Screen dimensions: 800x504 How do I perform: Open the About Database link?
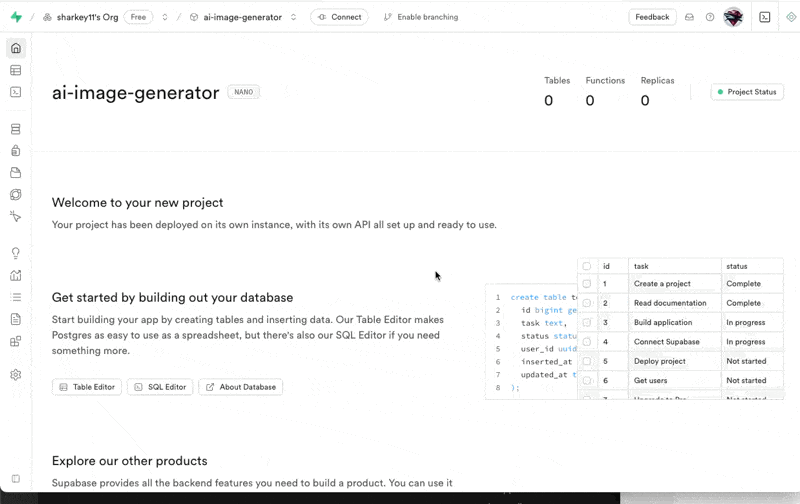pos(240,387)
